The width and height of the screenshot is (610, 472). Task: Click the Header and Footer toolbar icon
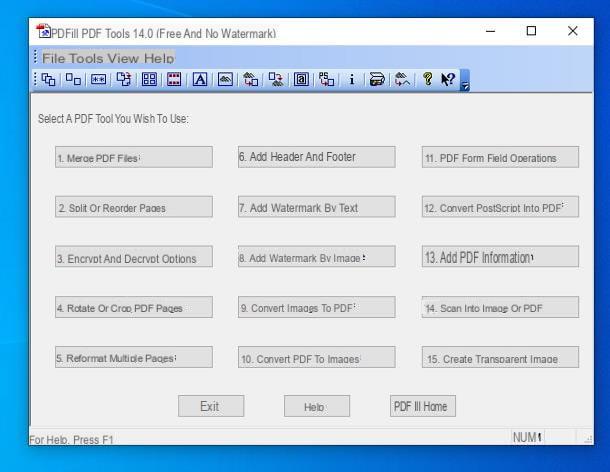point(174,79)
